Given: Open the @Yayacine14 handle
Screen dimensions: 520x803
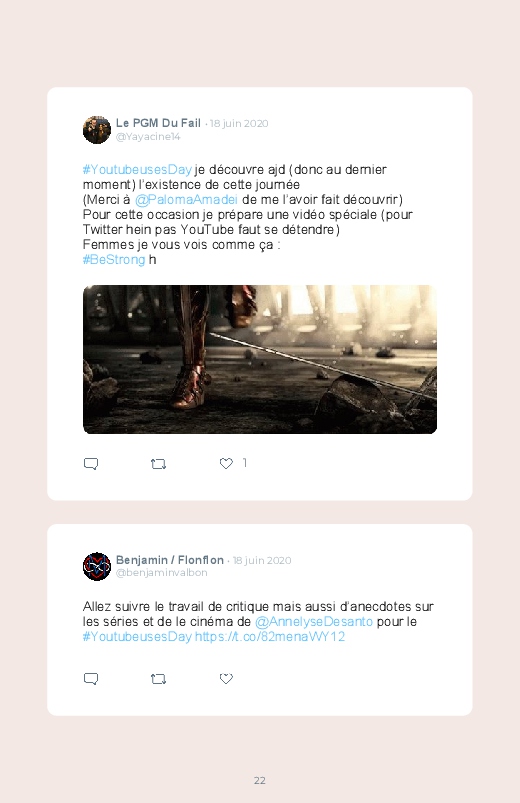Looking at the screenshot, I should pyautogui.click(x=148, y=137).
